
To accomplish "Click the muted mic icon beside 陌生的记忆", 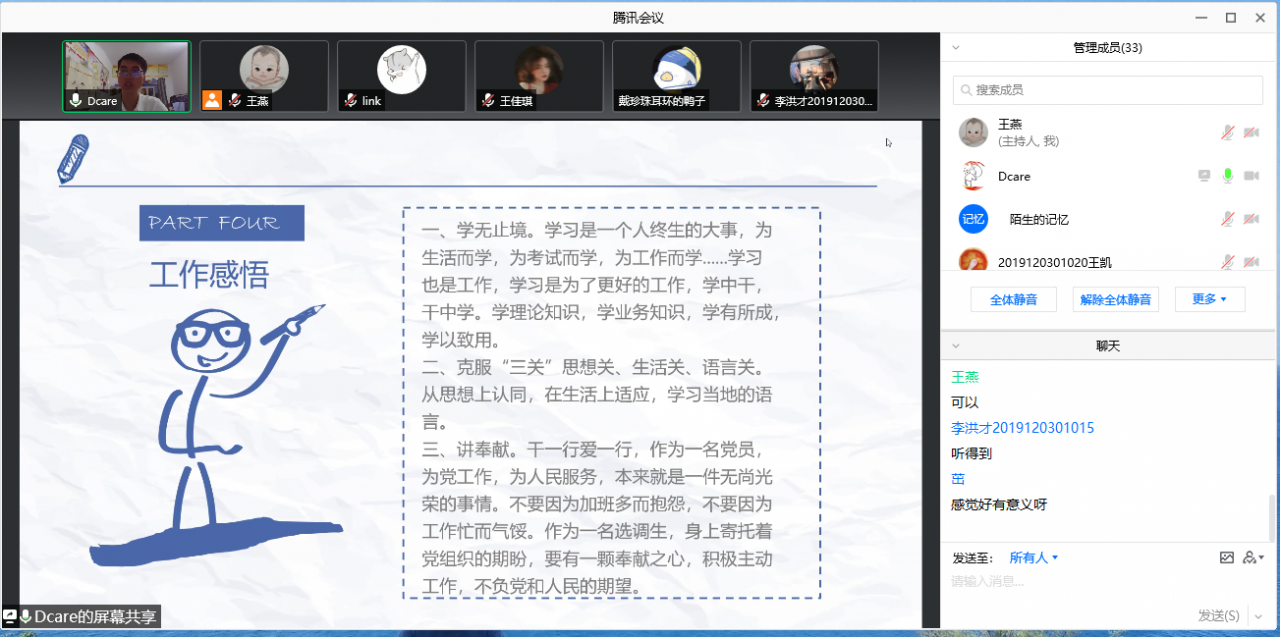I will [1228, 218].
